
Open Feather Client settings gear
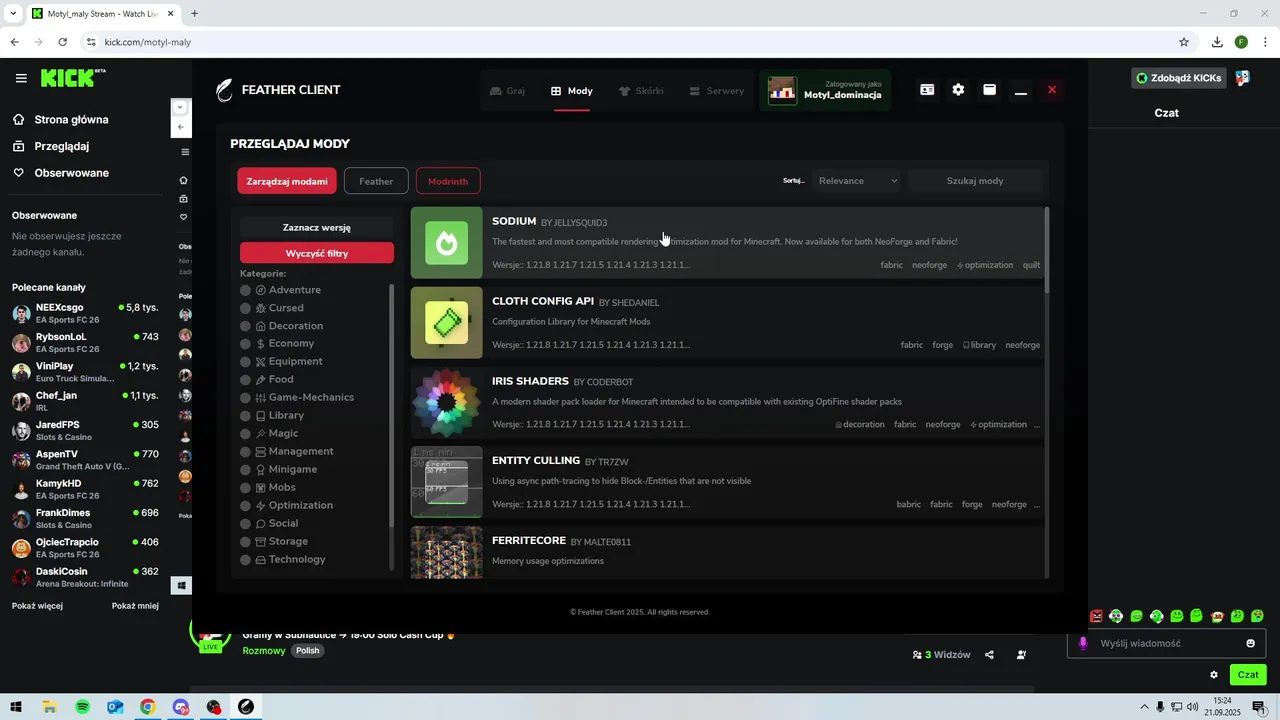(x=958, y=90)
